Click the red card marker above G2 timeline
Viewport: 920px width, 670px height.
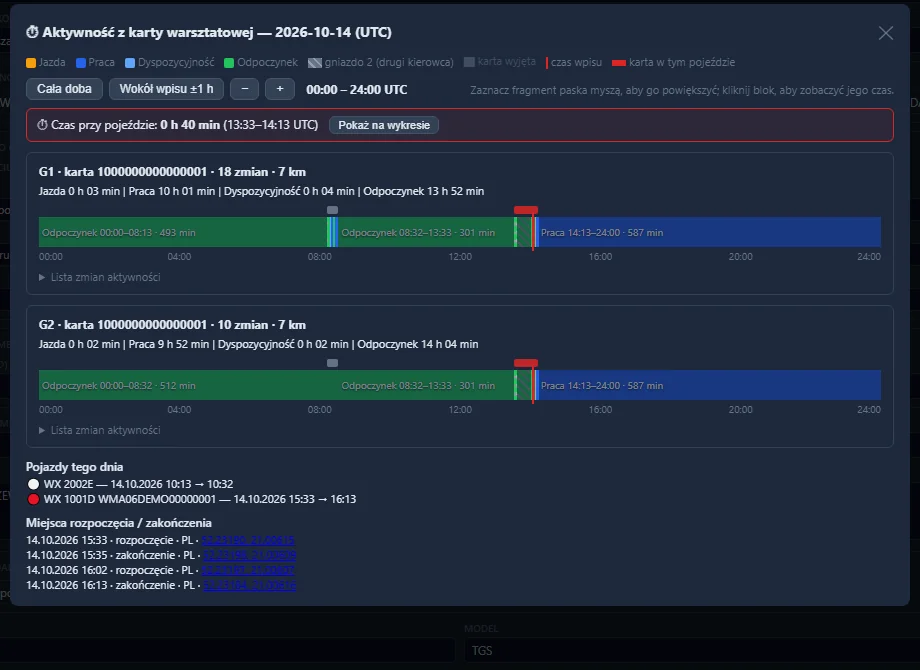point(526,363)
